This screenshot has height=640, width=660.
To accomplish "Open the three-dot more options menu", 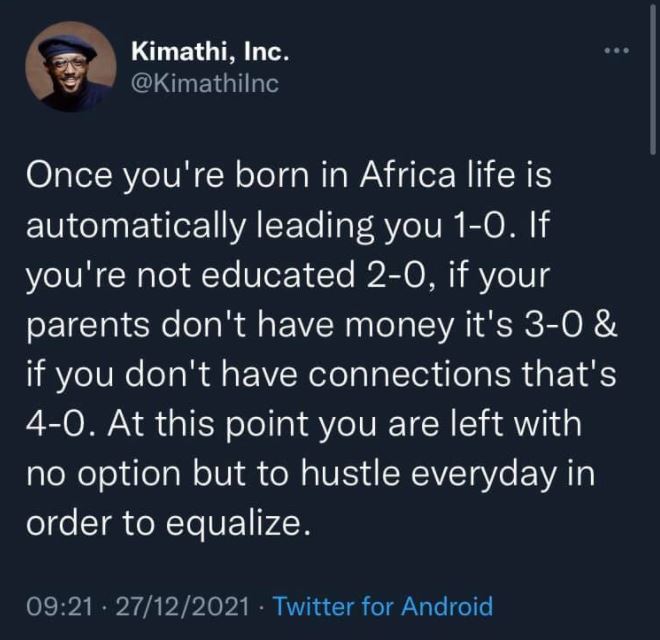I will click(616, 50).
